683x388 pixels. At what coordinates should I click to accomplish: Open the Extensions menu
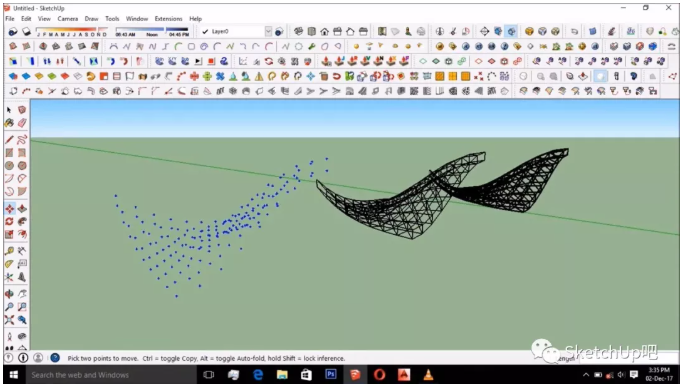168,19
